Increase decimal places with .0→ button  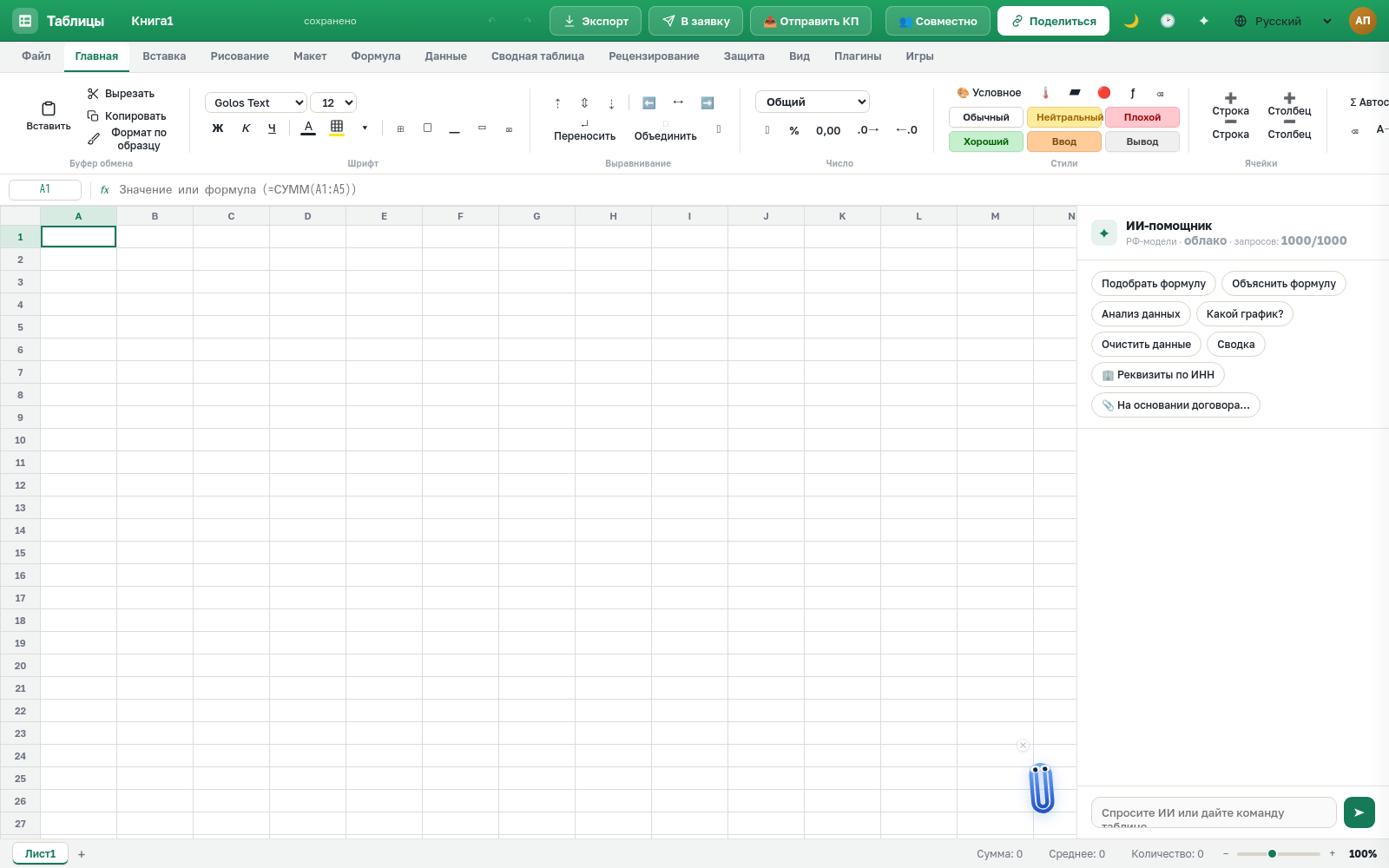click(868, 130)
